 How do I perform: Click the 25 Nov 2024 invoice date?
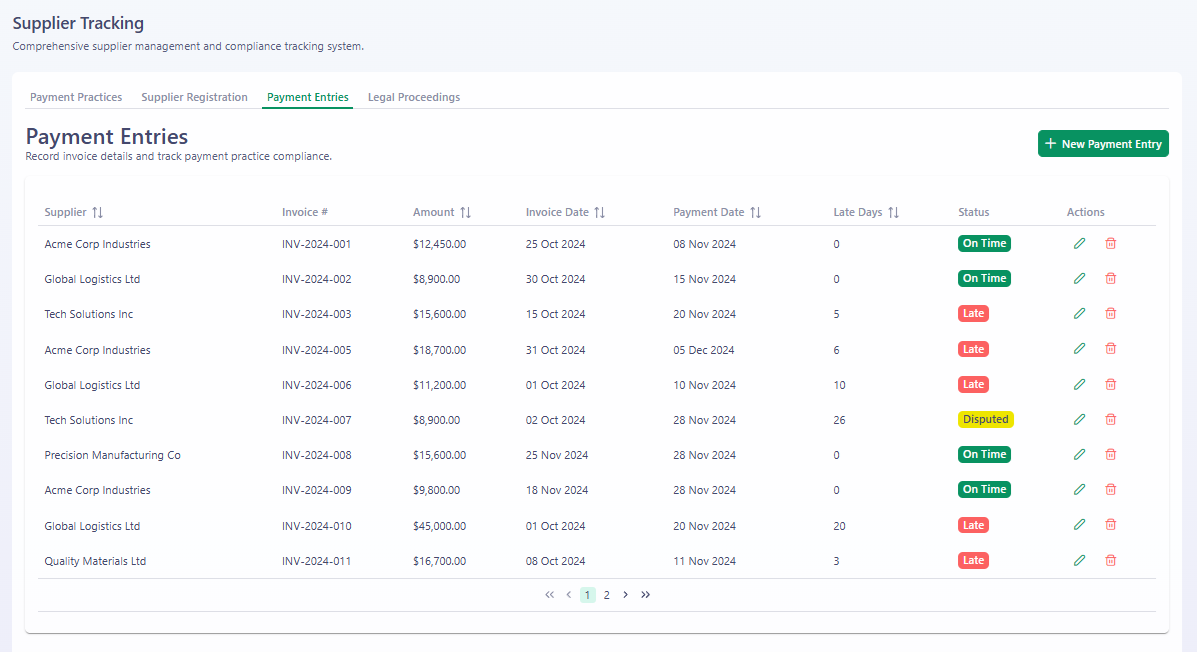coord(557,455)
